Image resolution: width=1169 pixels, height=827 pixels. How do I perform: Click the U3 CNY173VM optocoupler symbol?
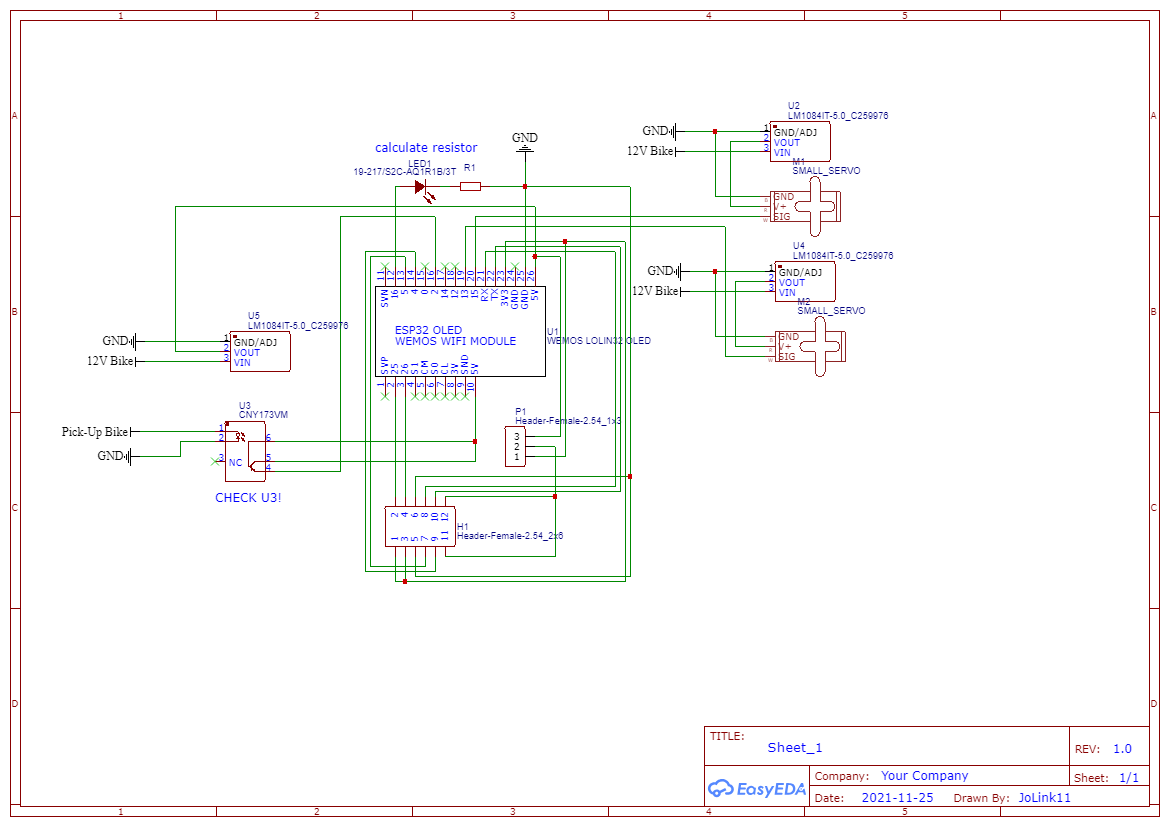tap(245, 451)
